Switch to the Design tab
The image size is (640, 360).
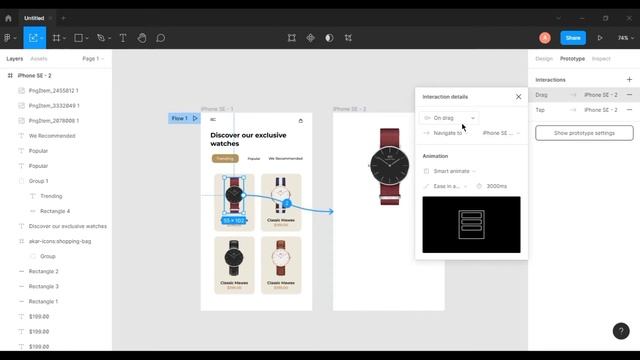(544, 59)
